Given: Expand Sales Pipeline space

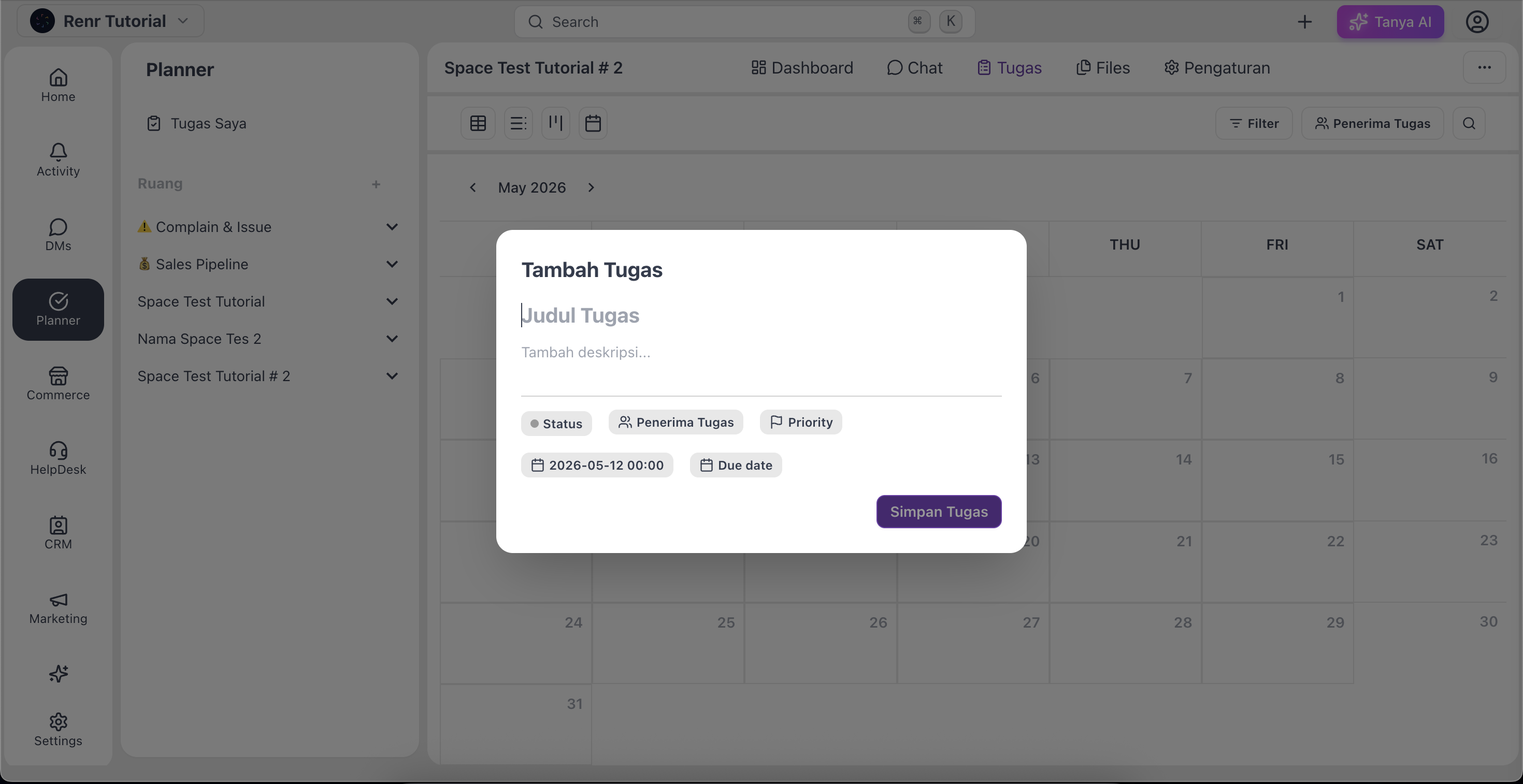Looking at the screenshot, I should 392,264.
